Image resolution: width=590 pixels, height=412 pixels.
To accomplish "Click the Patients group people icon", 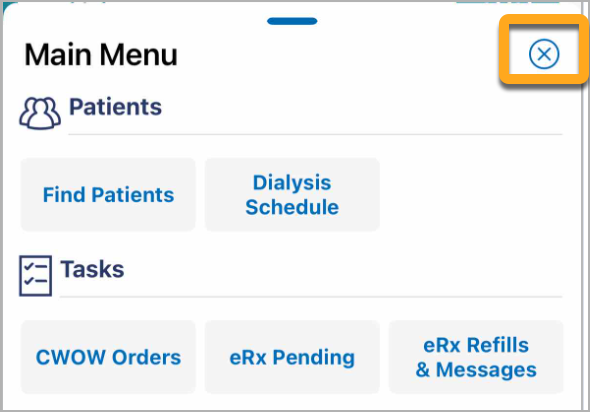I will click(x=40, y=113).
